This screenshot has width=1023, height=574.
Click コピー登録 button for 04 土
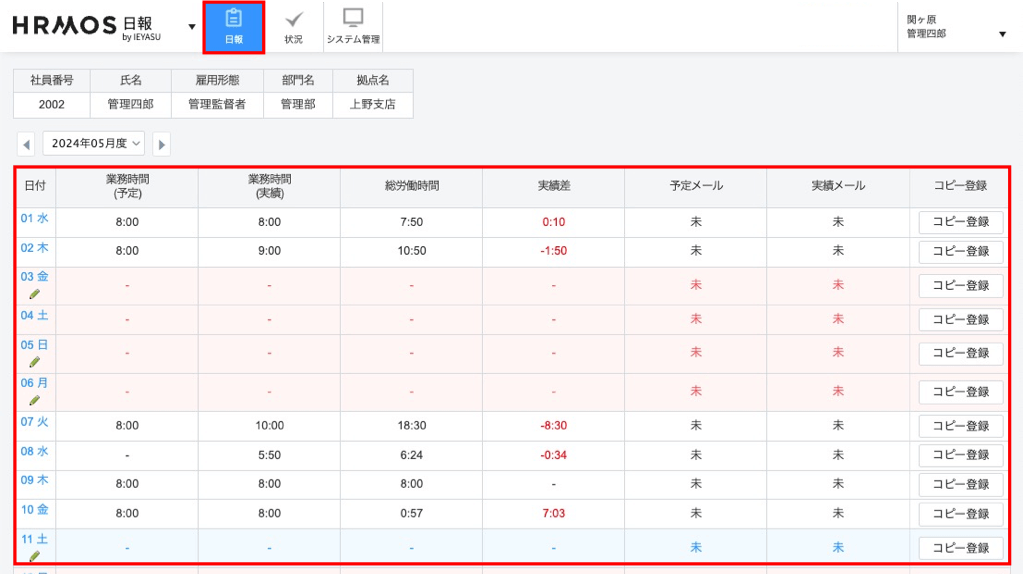coord(960,320)
